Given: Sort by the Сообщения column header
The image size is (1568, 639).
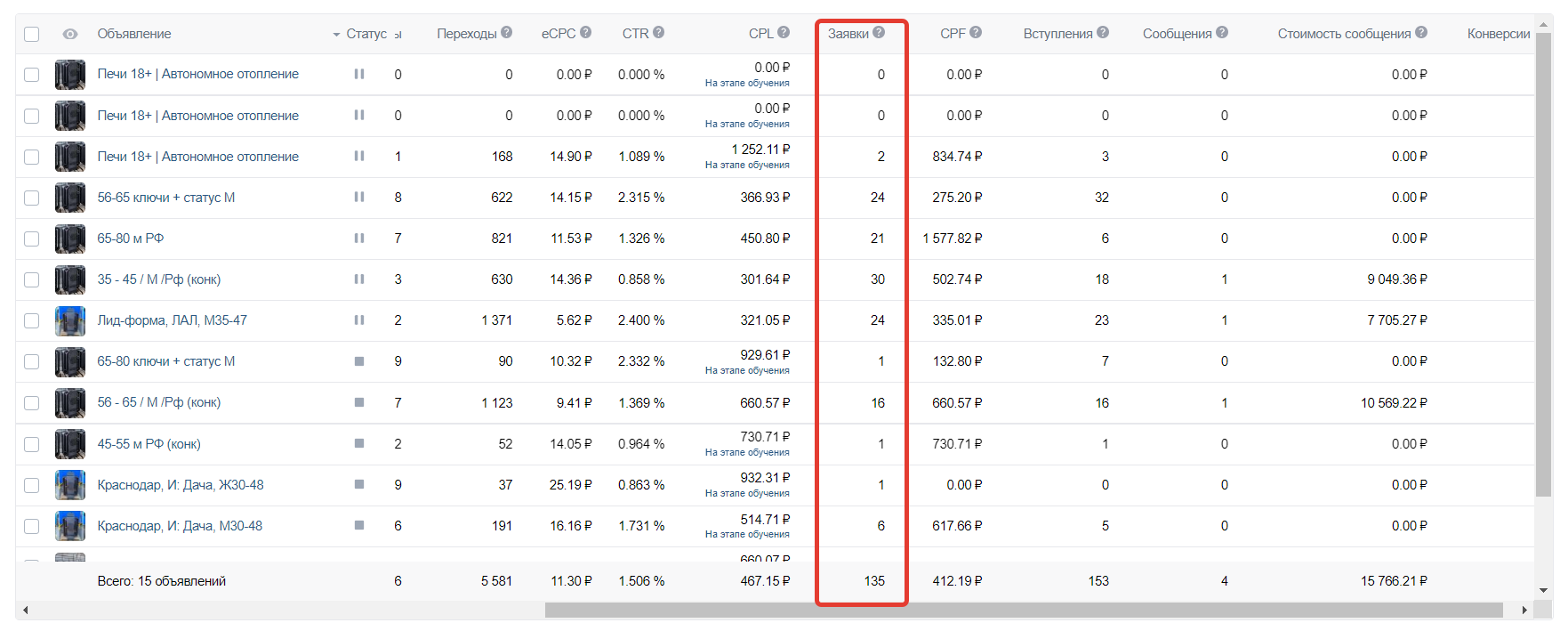Looking at the screenshot, I should click(x=1177, y=34).
